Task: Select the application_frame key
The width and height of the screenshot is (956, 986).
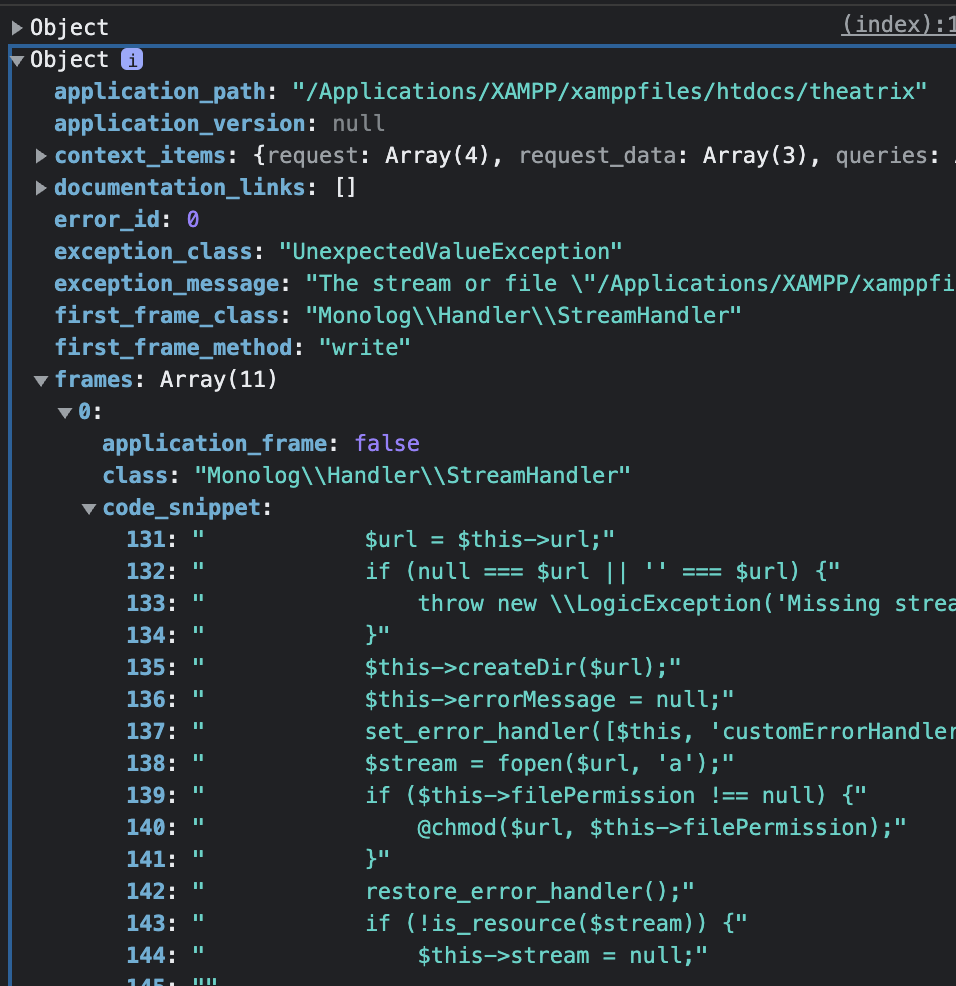Action: tap(215, 444)
